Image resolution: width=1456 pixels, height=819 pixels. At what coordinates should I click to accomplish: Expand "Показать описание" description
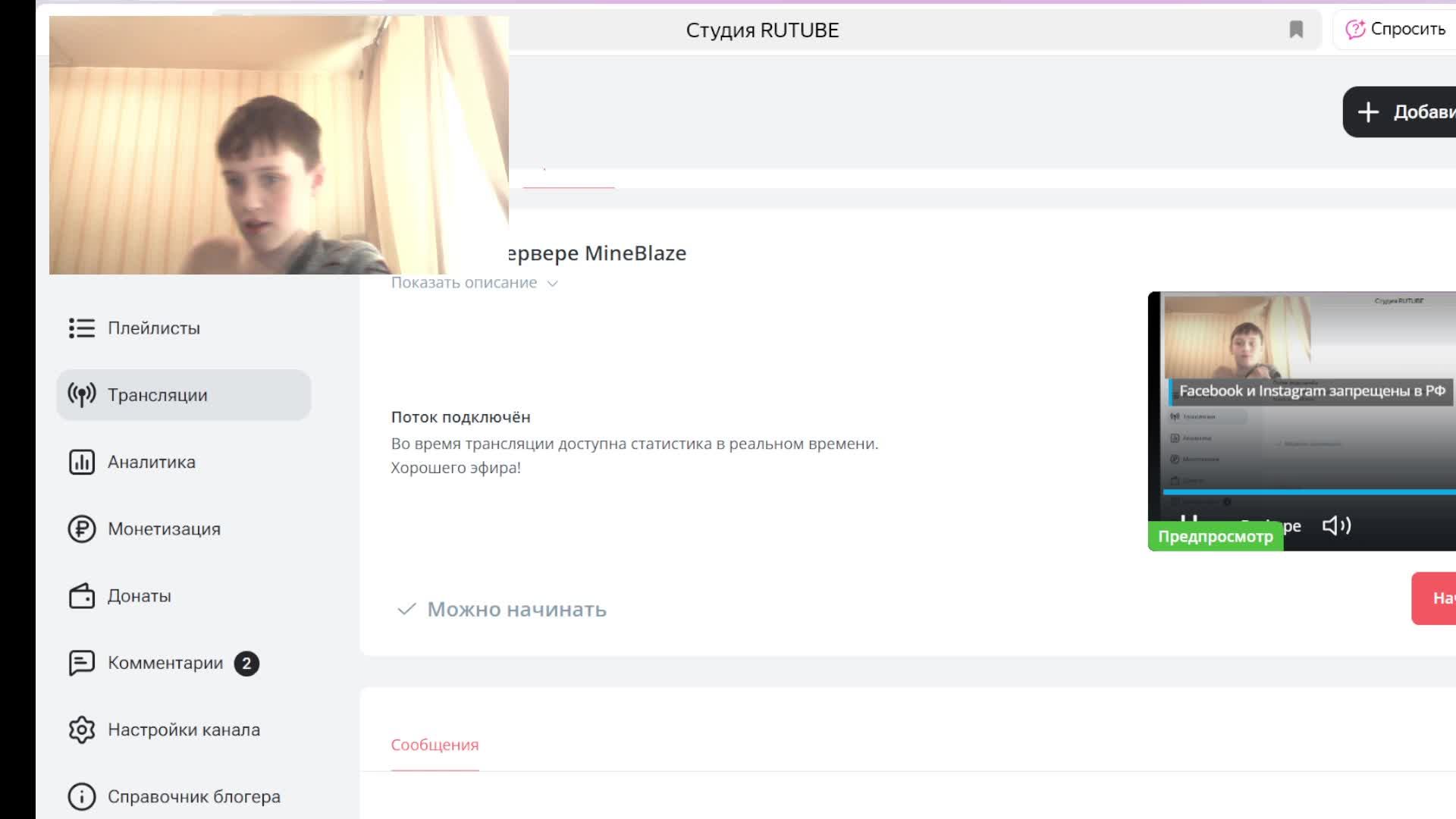coord(463,283)
